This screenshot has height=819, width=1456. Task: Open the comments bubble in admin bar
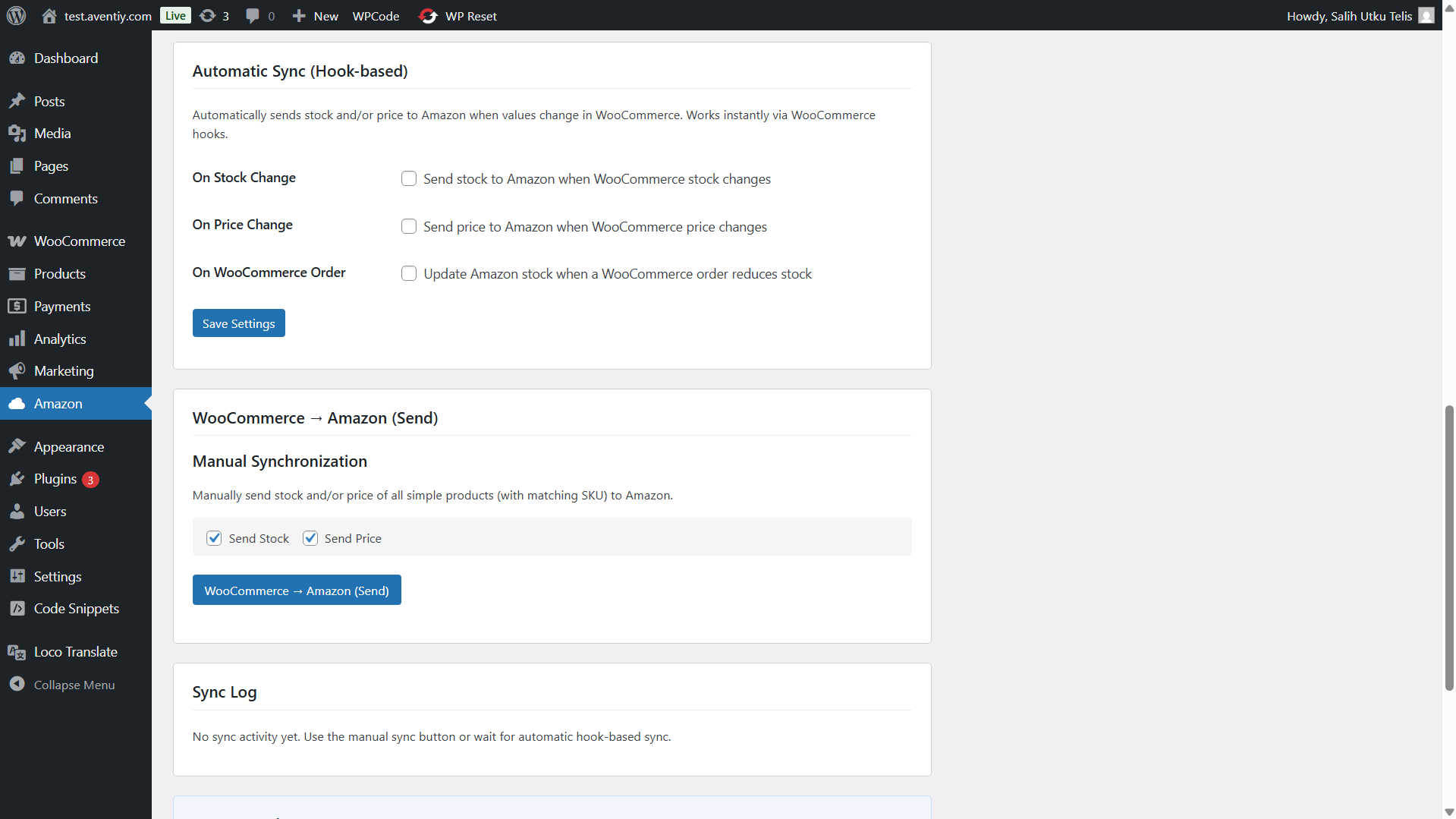coord(253,15)
